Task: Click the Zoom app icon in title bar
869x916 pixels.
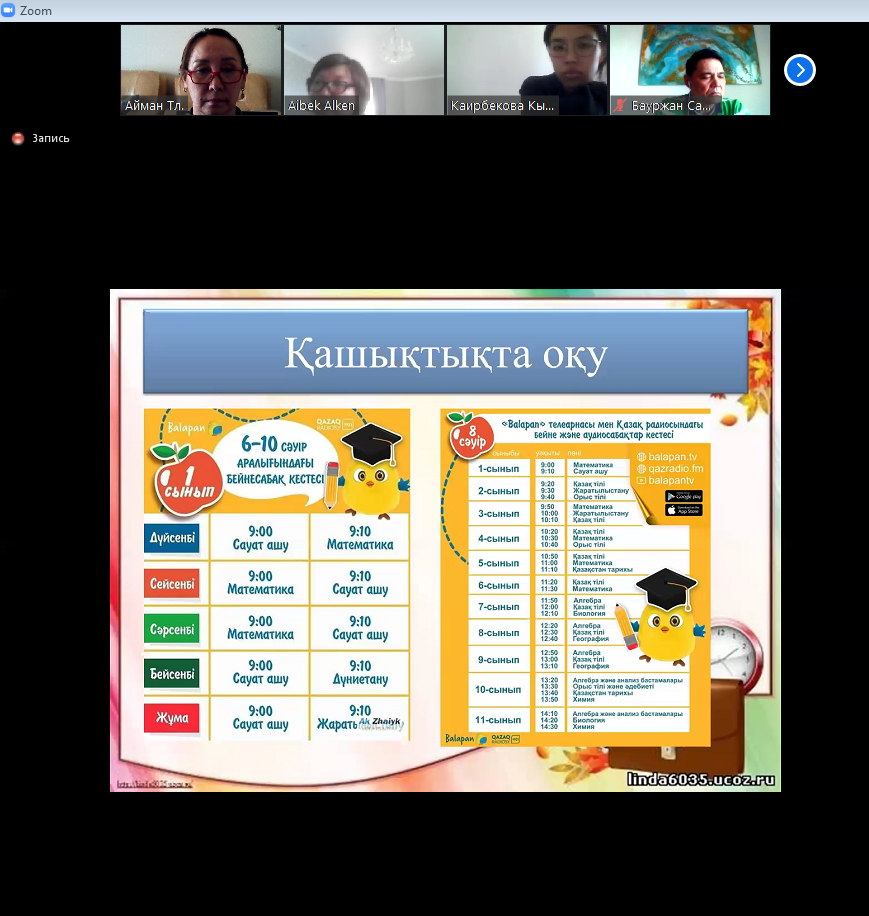Action: (x=9, y=10)
